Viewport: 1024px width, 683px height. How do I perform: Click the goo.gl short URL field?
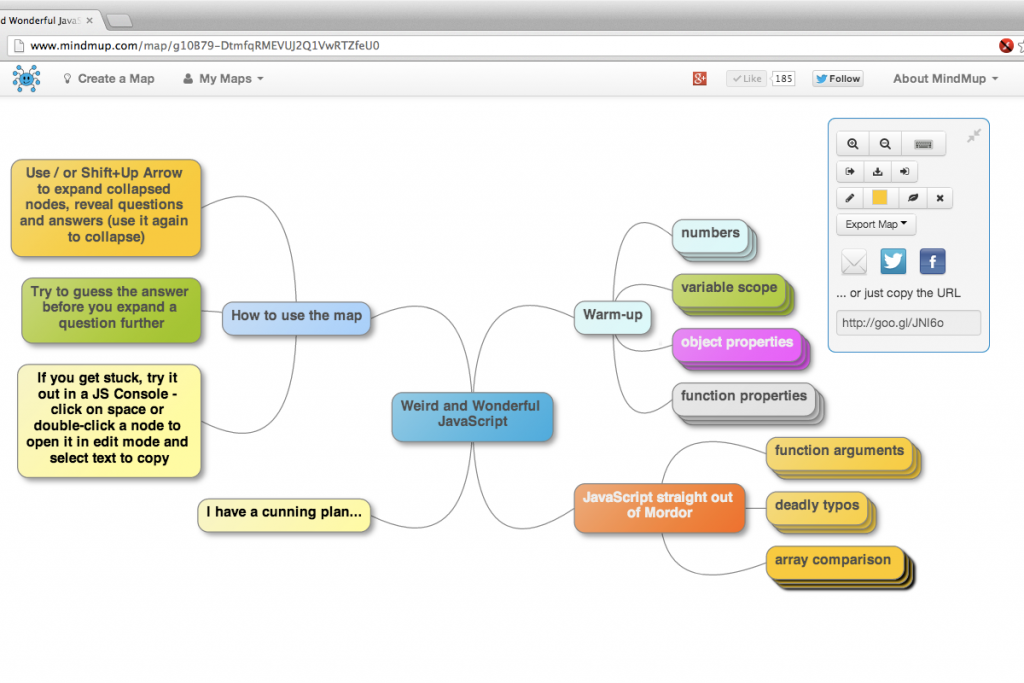coord(908,323)
